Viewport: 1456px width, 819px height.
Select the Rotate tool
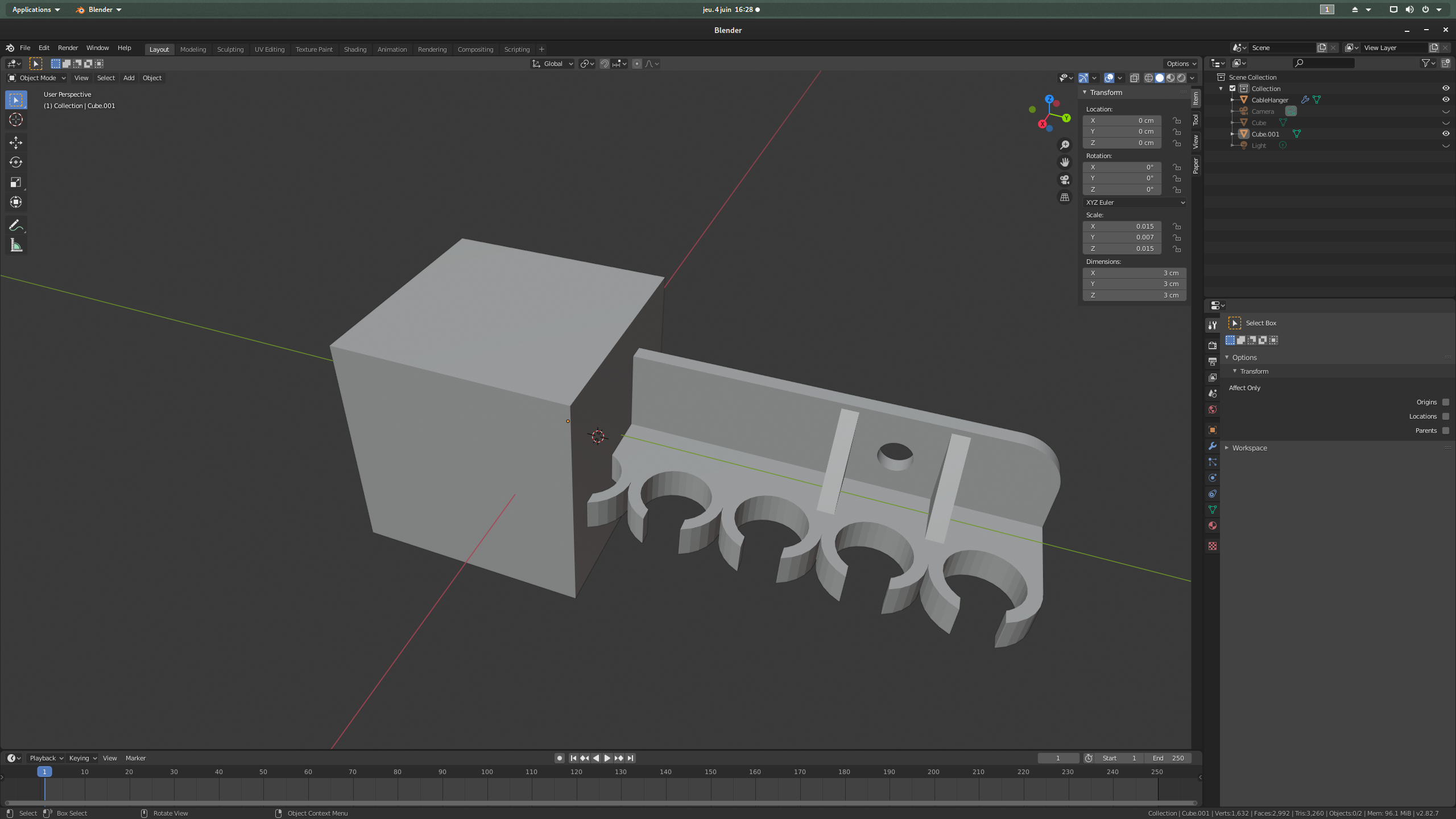coord(16,162)
